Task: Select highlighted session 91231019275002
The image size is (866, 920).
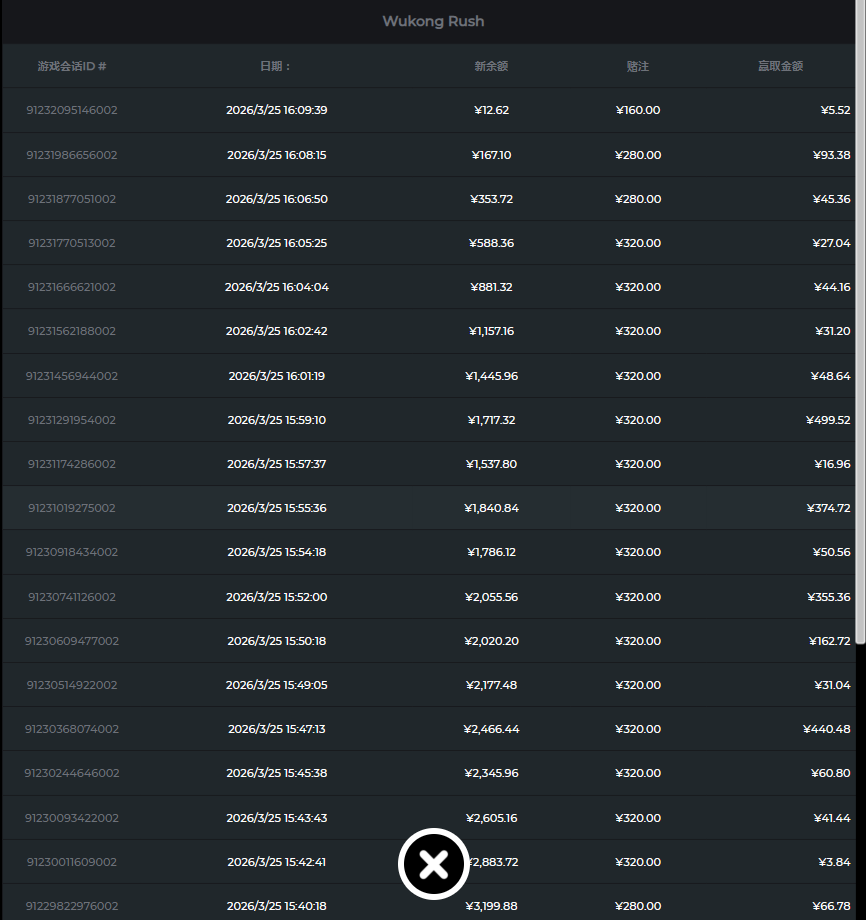Action: [72, 508]
